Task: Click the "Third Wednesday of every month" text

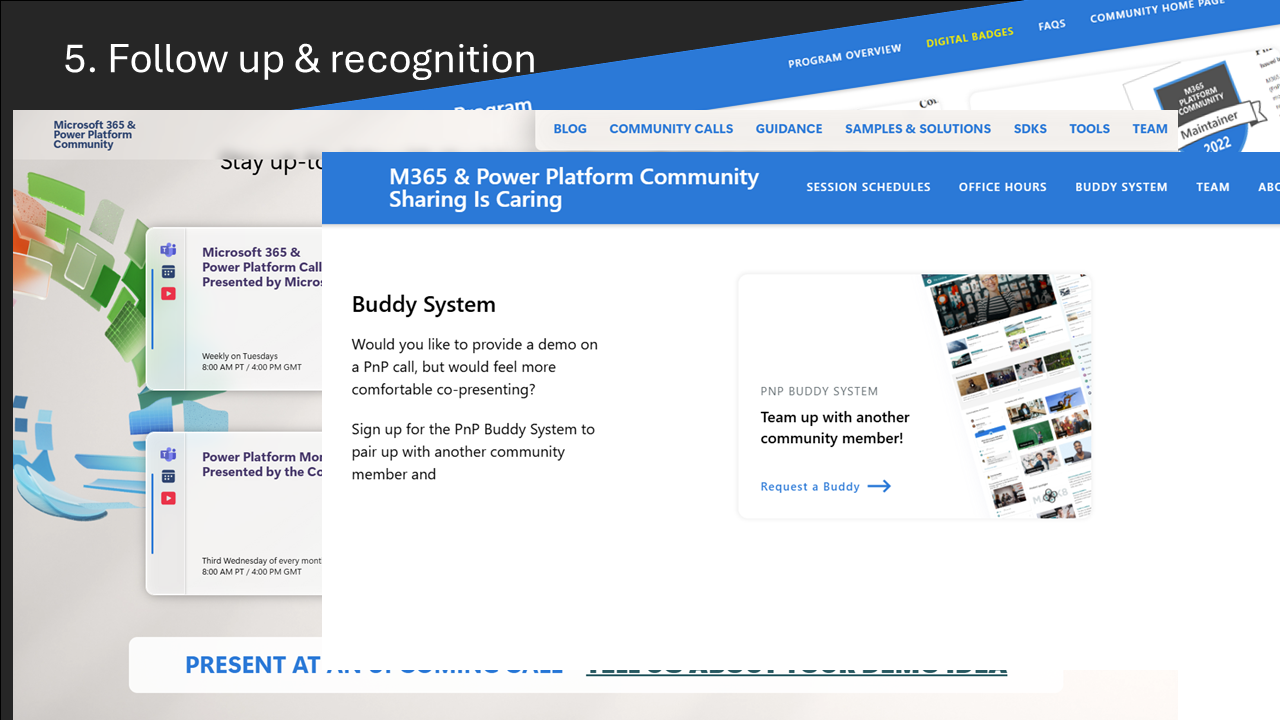Action: pos(262,561)
